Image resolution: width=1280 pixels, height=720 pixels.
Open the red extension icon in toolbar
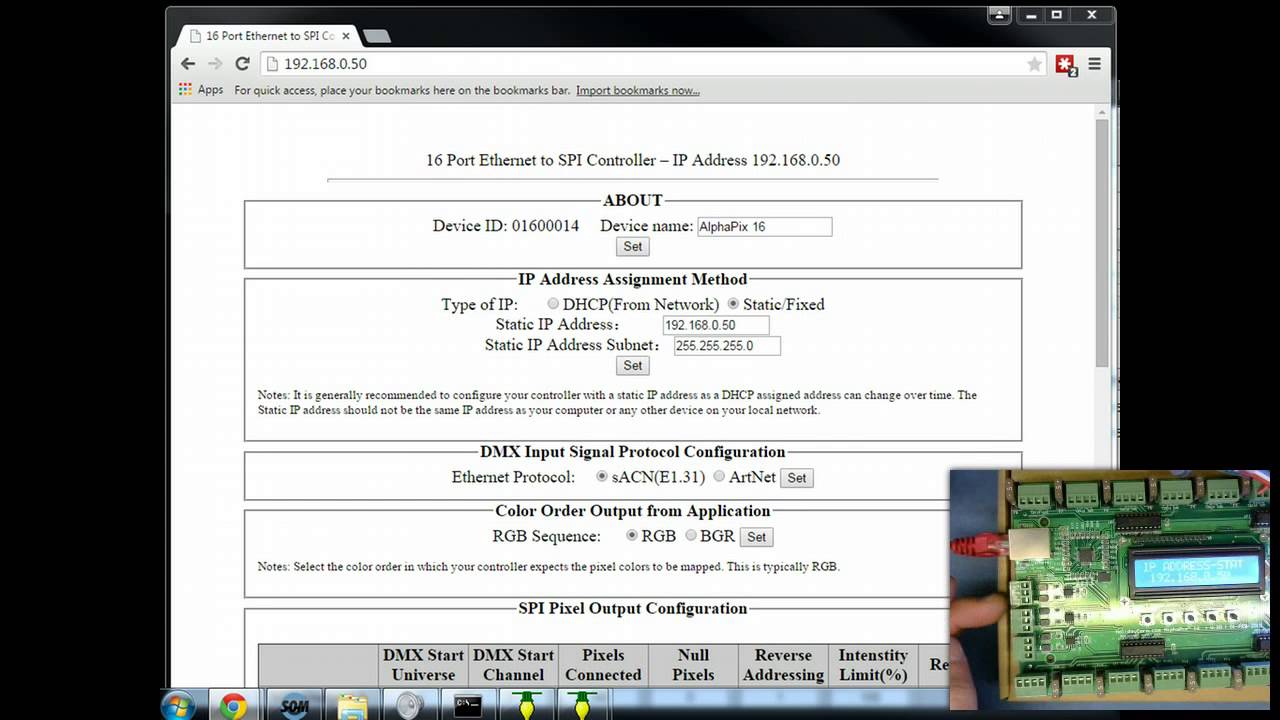click(1066, 65)
